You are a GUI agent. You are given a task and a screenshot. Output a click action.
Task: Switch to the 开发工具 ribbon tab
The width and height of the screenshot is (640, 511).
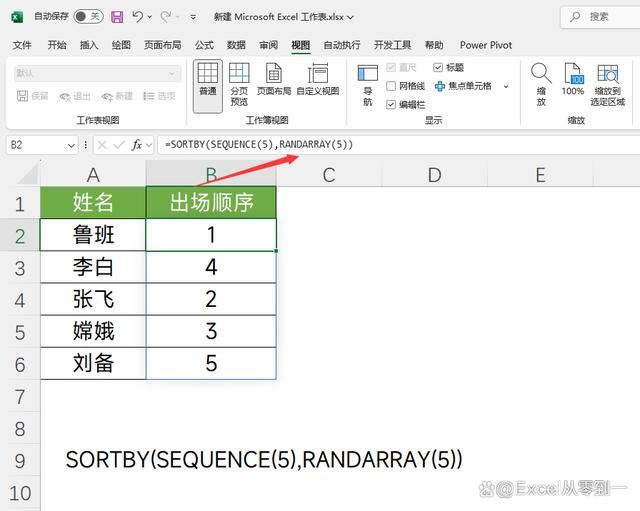pos(393,45)
